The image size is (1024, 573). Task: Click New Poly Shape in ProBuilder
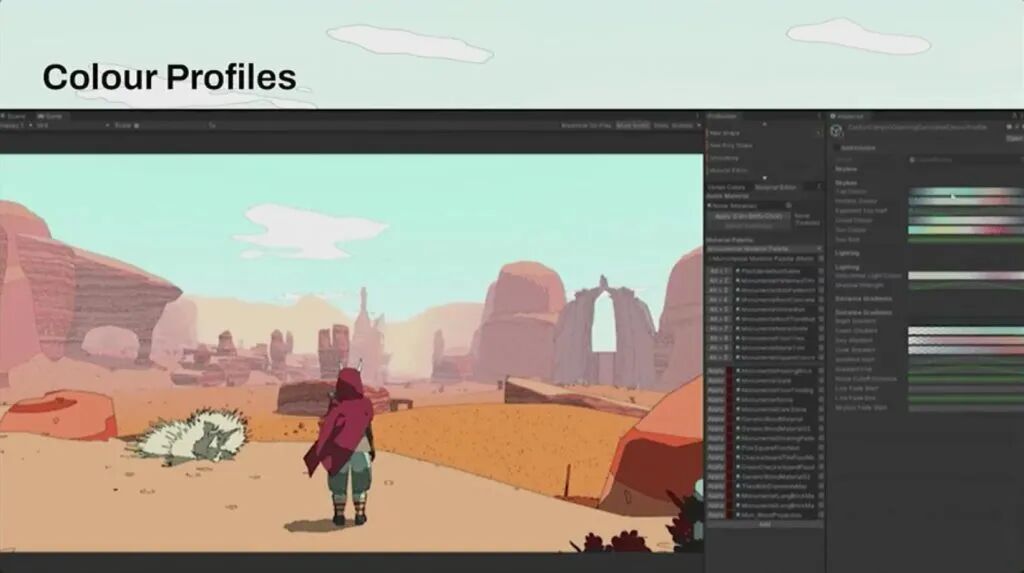731,146
